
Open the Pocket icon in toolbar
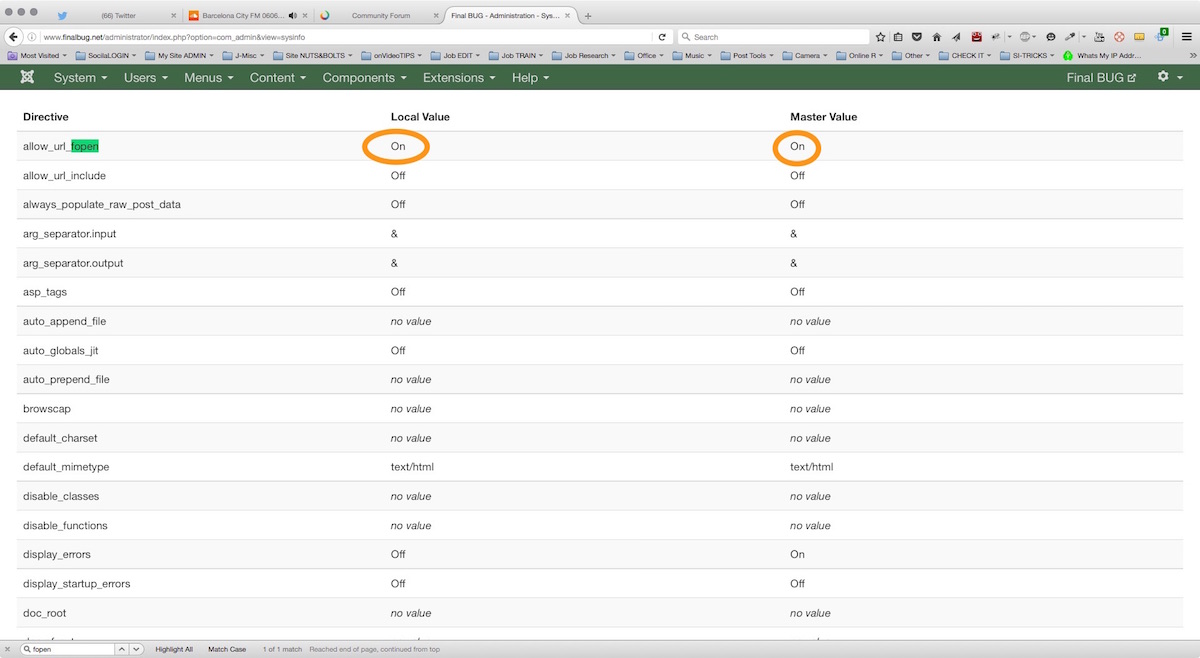click(917, 37)
